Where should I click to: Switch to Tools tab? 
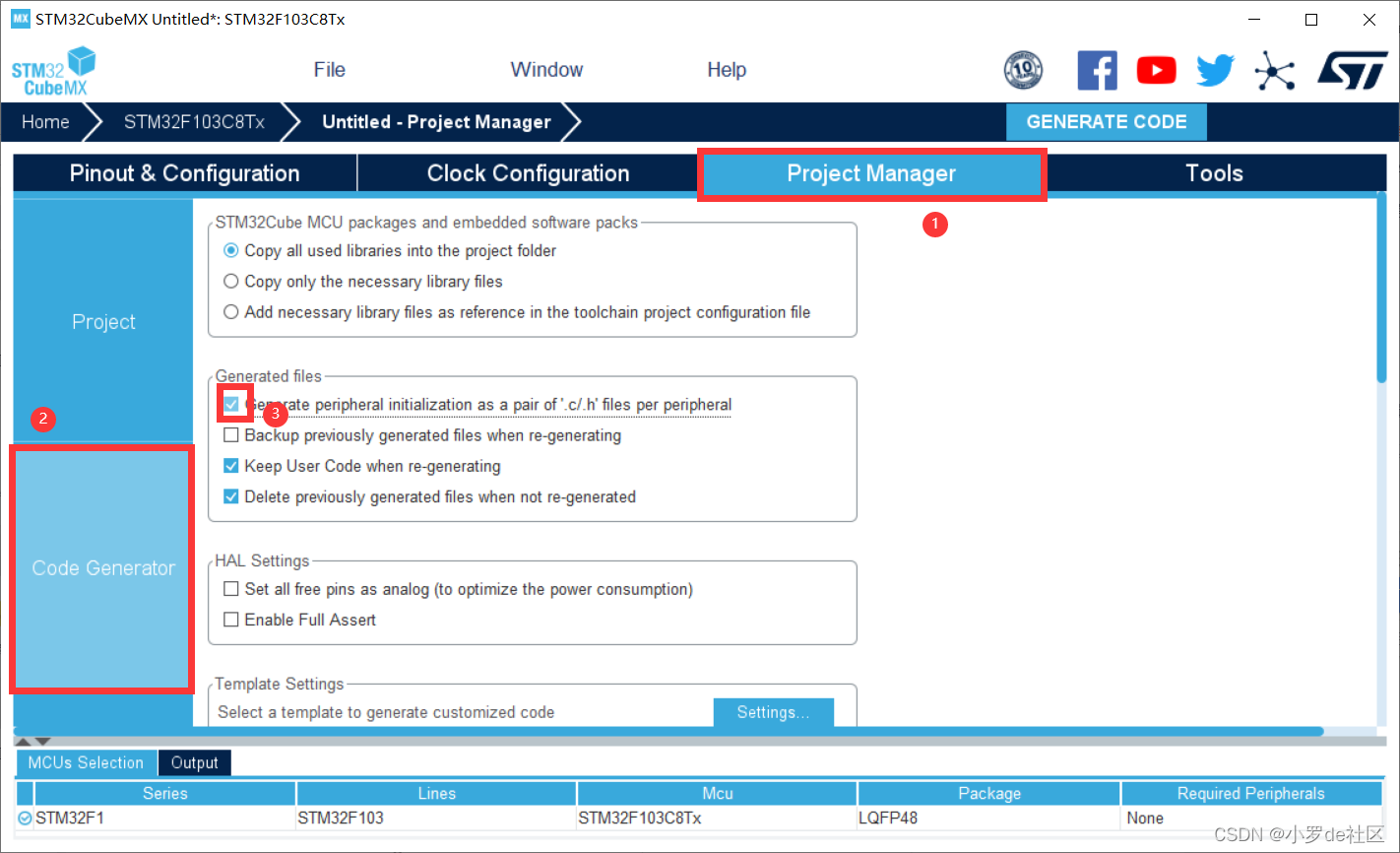pyautogui.click(x=1214, y=173)
